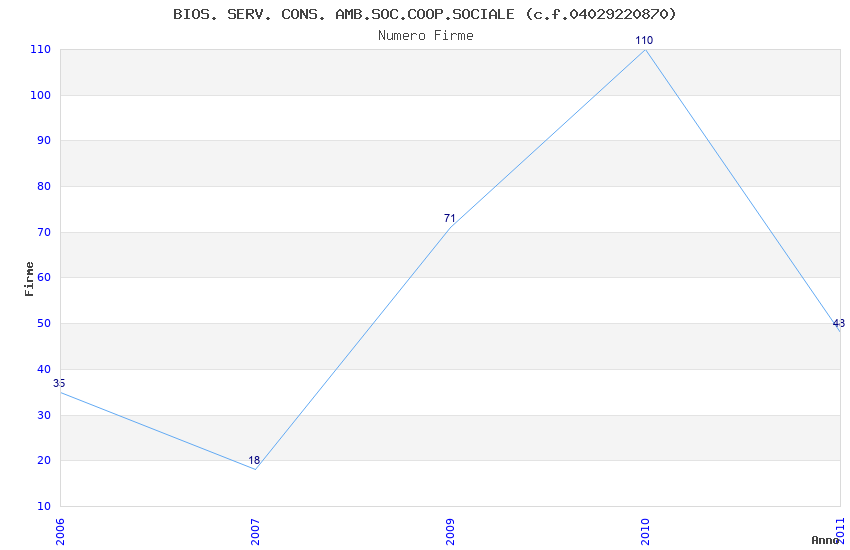850x550 pixels.
Task: Click the x-axis year label 2006
Action: point(60,532)
